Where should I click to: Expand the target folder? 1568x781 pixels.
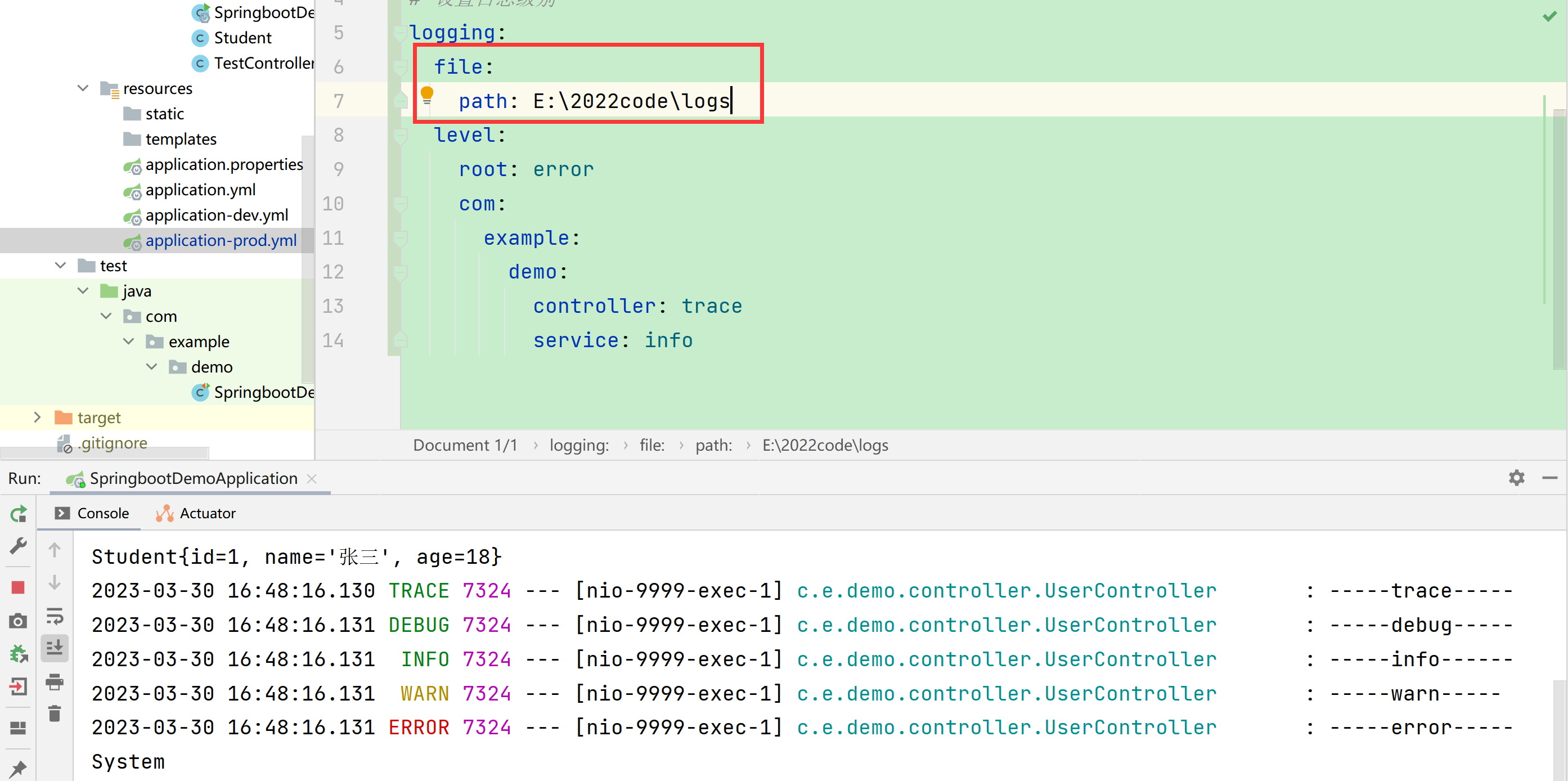[37, 417]
